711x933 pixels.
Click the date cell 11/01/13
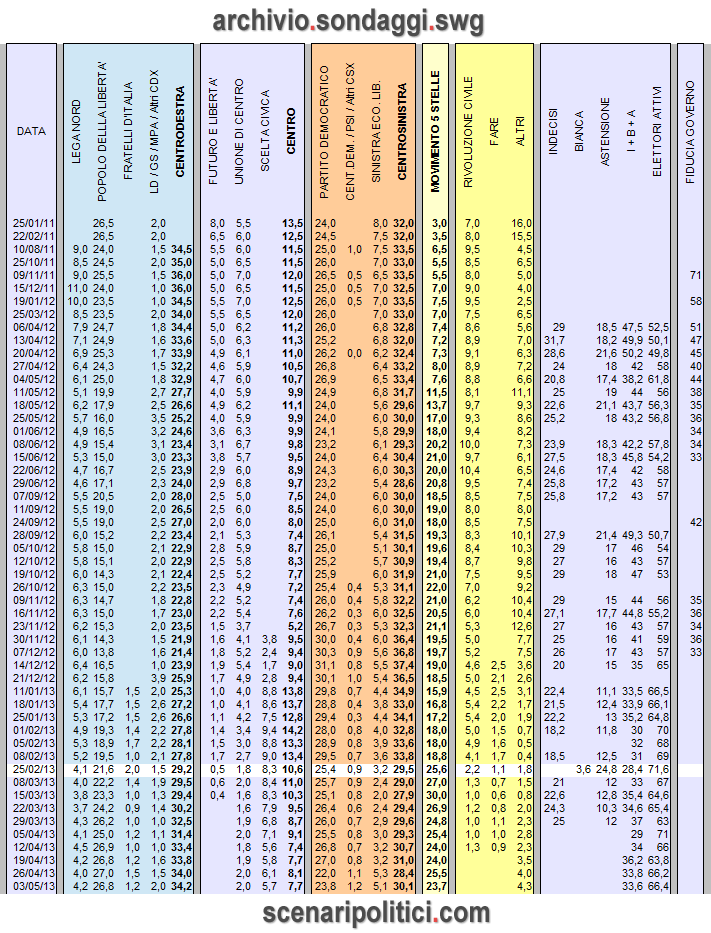33,691
